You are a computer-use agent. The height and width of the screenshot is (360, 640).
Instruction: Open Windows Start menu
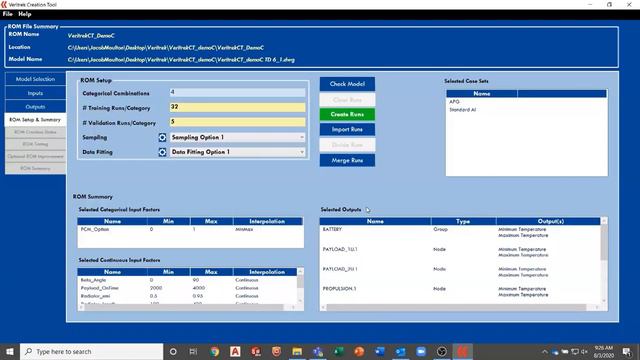click(10, 351)
